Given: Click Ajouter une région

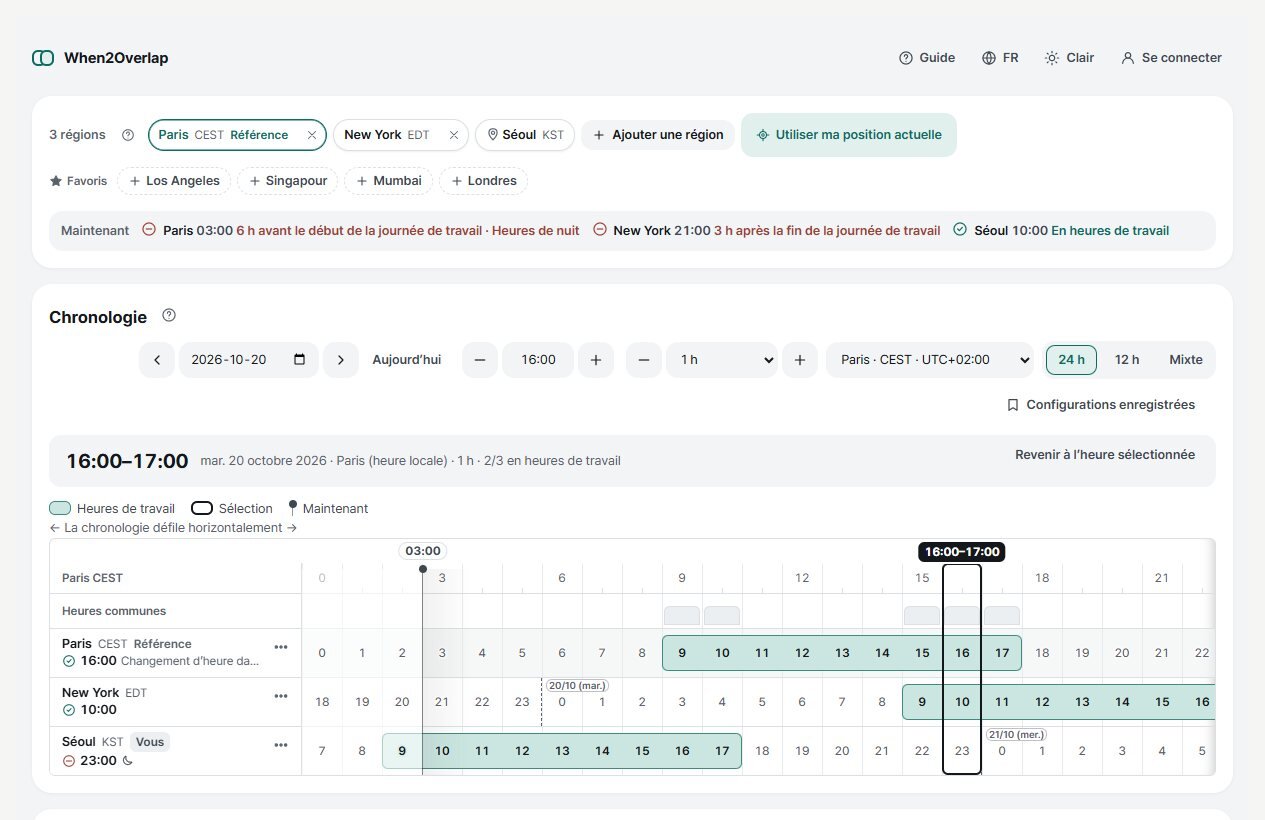Looking at the screenshot, I should tap(658, 135).
